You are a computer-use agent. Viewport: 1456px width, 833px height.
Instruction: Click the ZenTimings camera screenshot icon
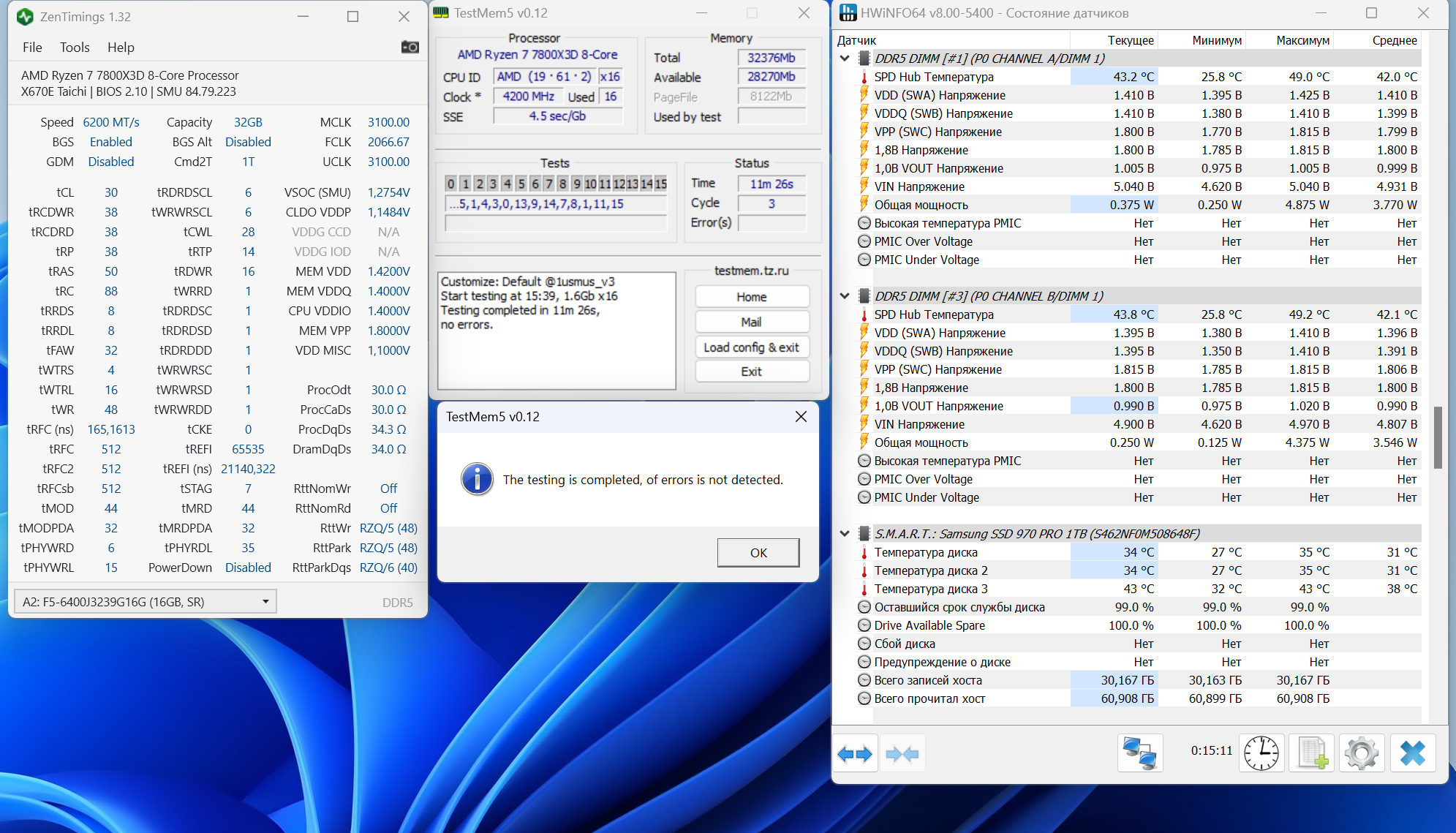[x=410, y=48]
